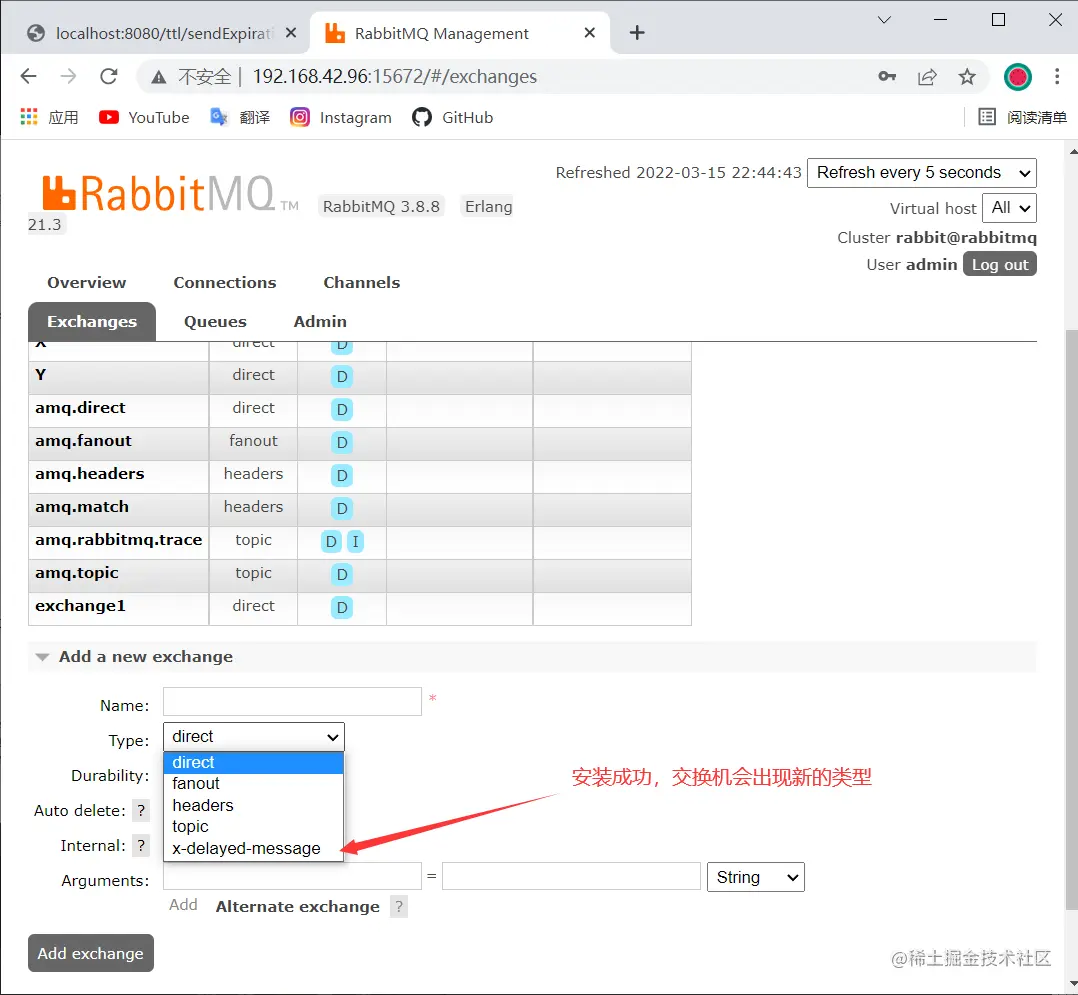Open the amq.direct exchange
This screenshot has height=995, width=1078.
[x=80, y=408]
